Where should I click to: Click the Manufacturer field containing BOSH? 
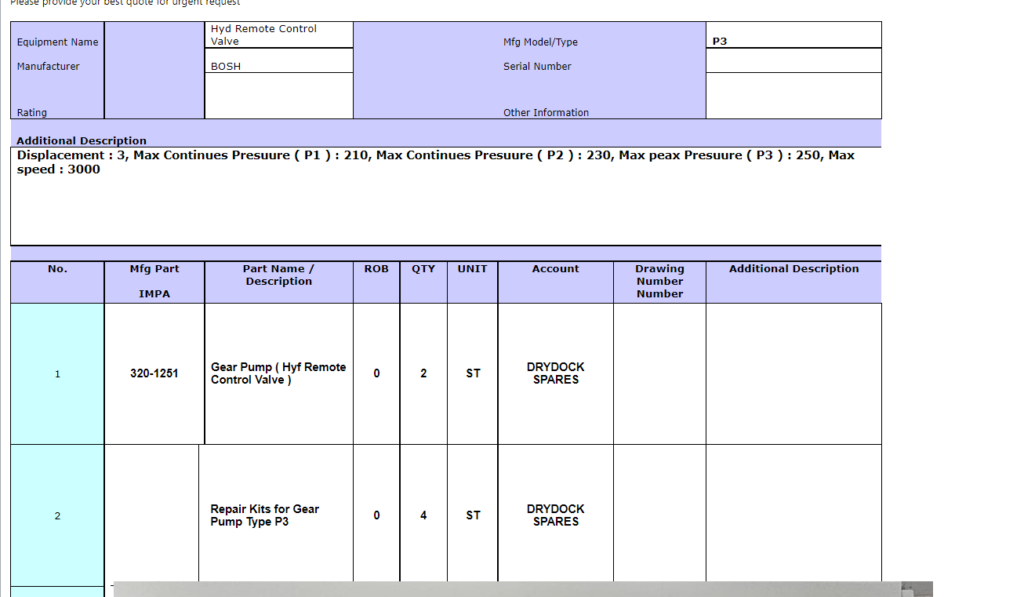point(278,66)
